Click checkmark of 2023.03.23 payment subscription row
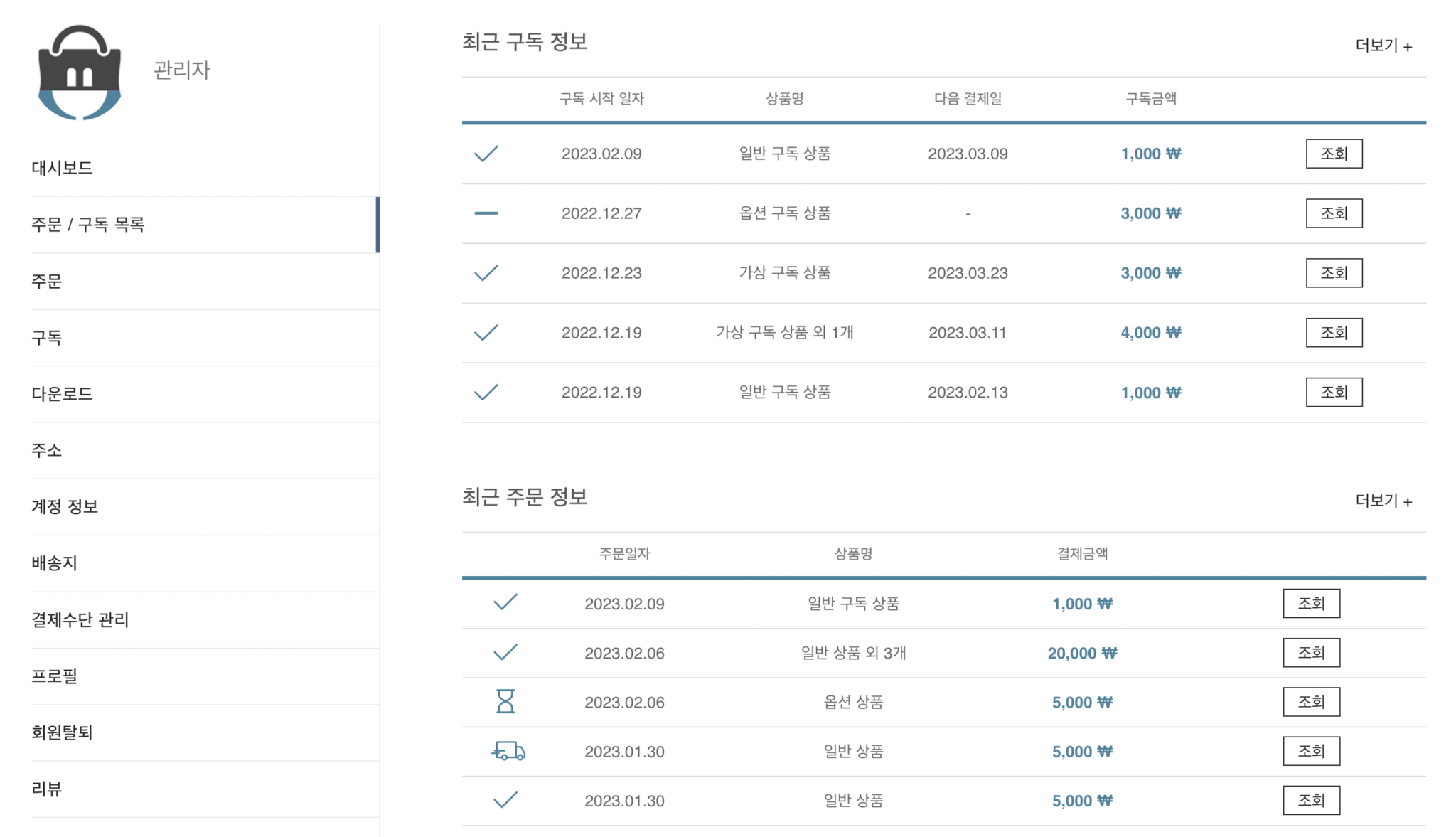This screenshot has width=1456, height=837. tap(486, 273)
